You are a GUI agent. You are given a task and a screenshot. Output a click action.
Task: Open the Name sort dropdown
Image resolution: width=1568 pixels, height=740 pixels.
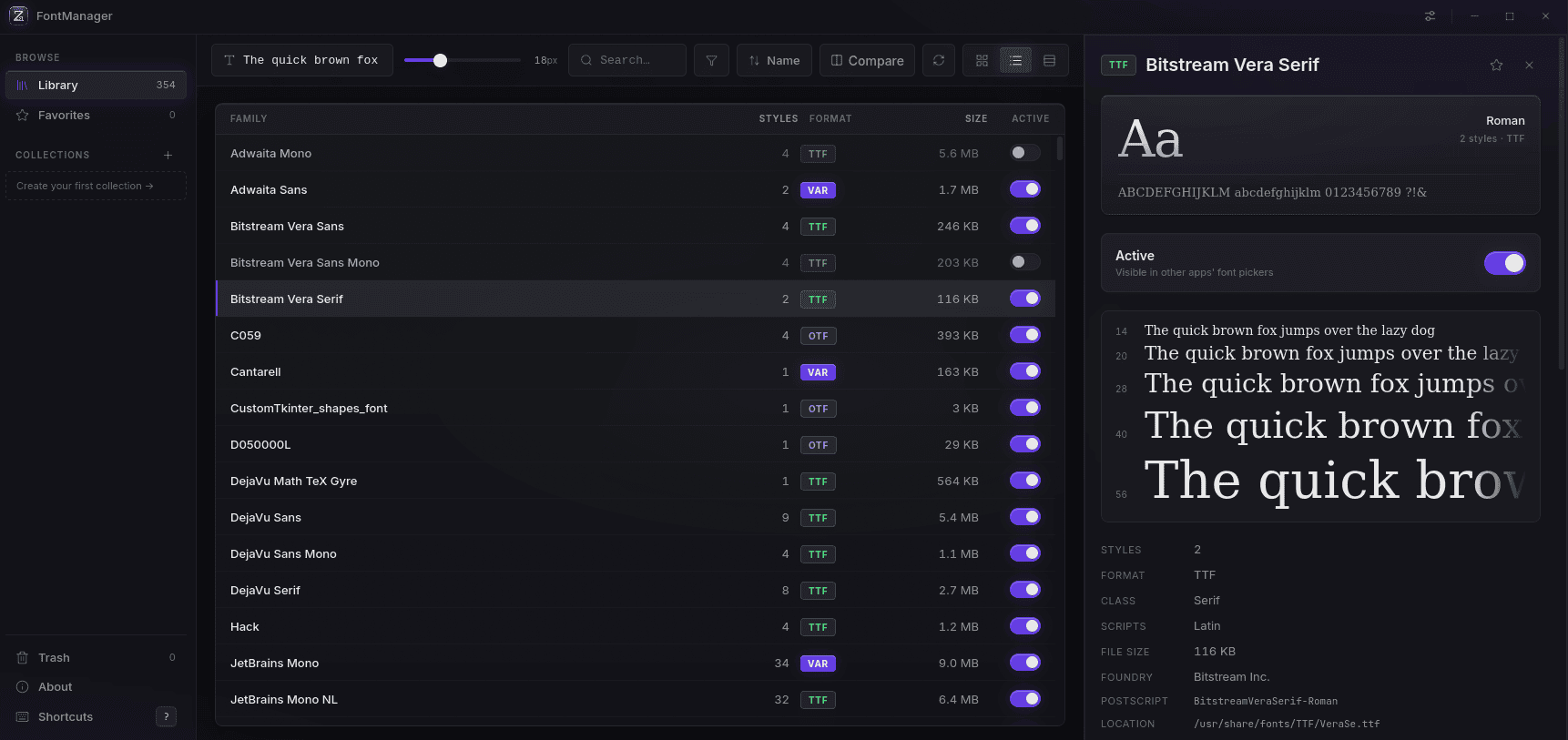(774, 60)
